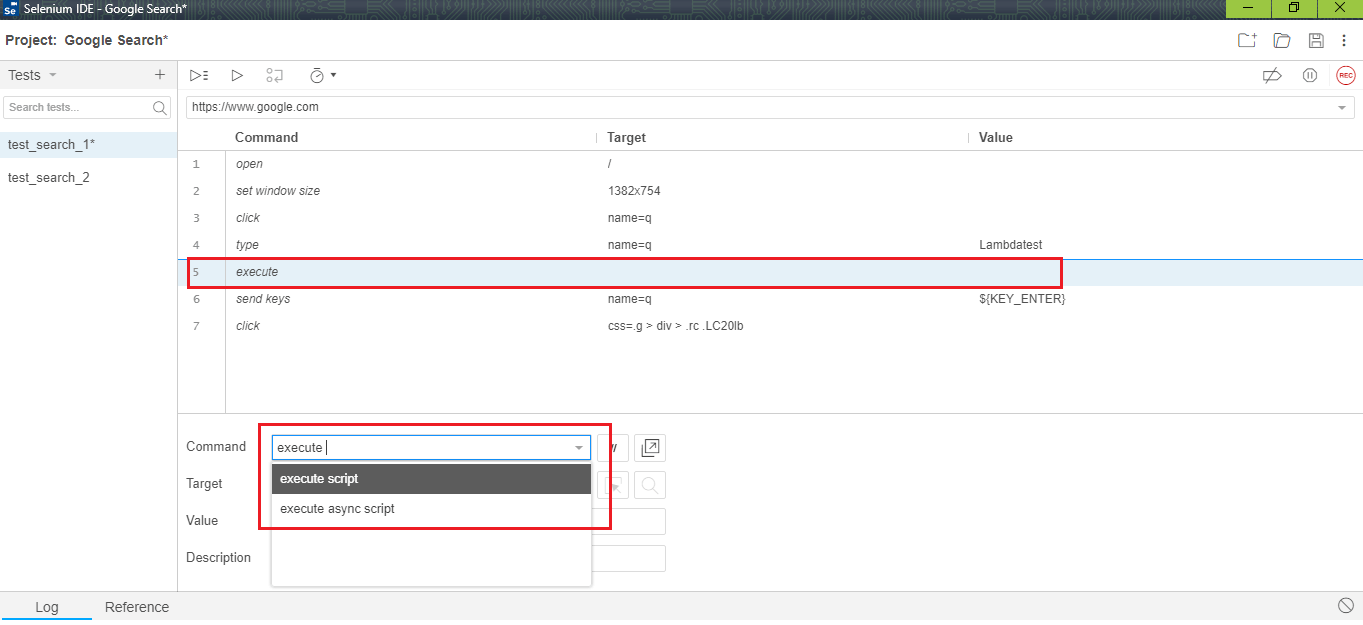The height and width of the screenshot is (625, 1363).
Task: Add a new test with plus icon
Action: coord(159,75)
